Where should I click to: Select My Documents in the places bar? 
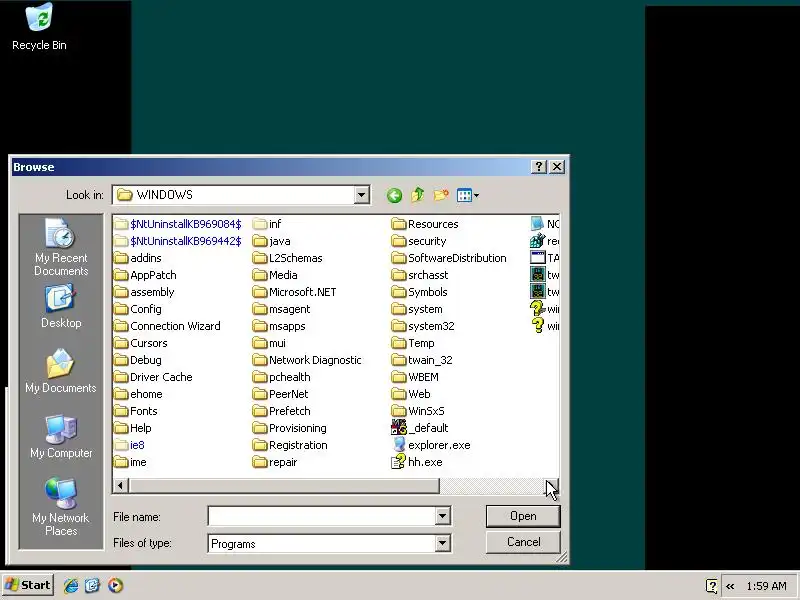pyautogui.click(x=61, y=371)
